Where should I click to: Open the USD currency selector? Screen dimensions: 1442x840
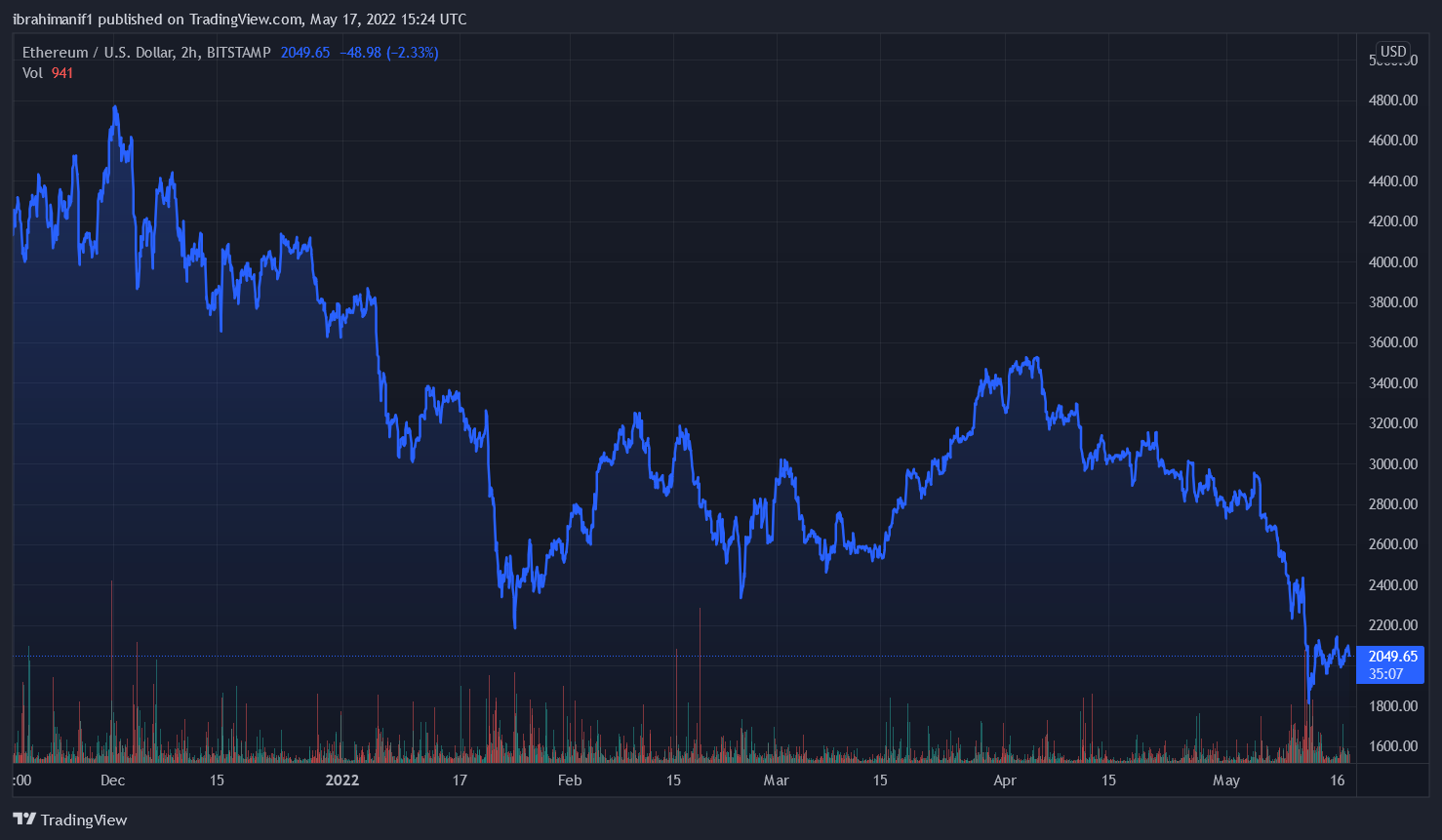pos(1393,52)
